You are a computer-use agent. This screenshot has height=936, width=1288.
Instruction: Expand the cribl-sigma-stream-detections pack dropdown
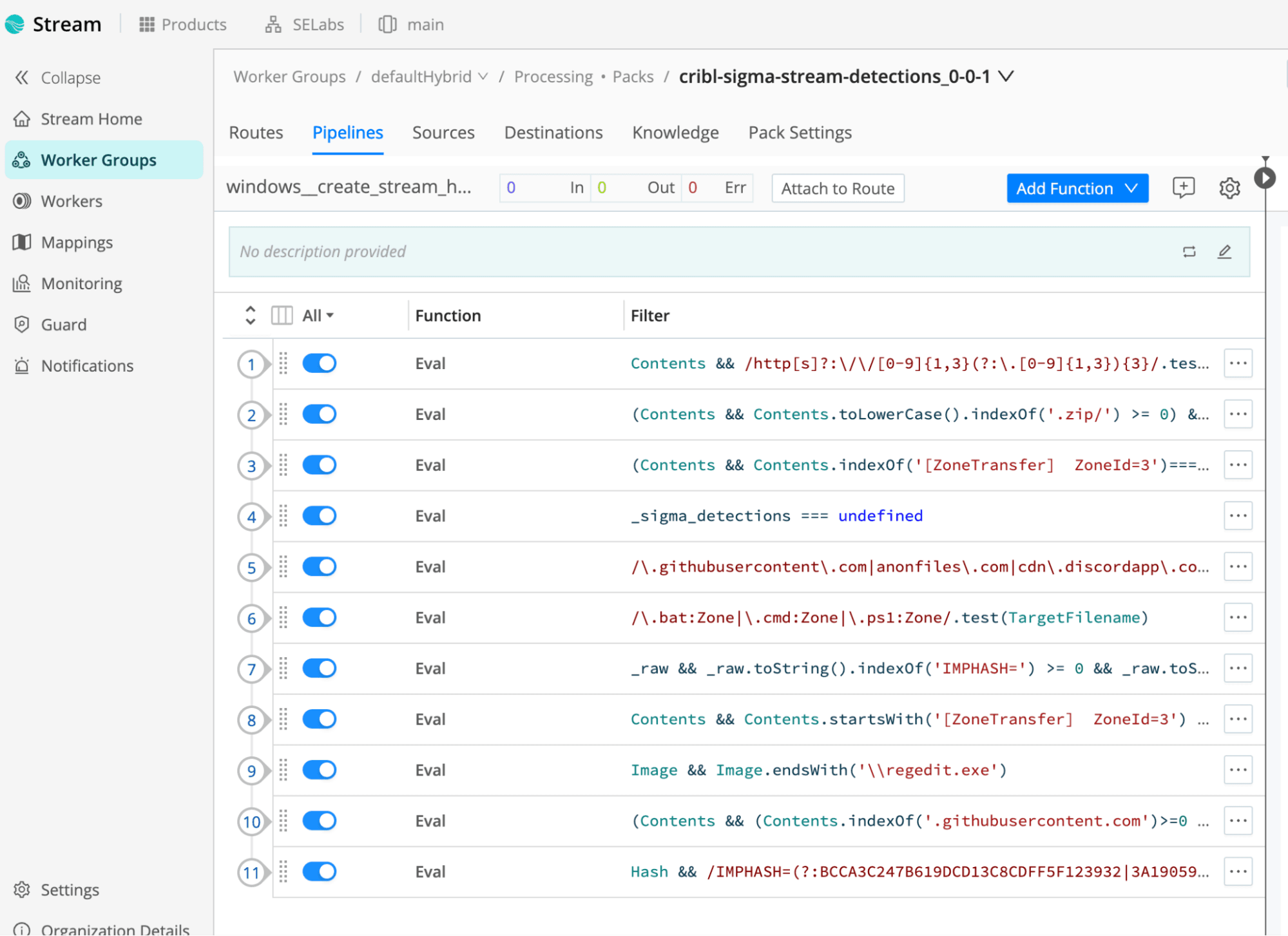pyautogui.click(x=1006, y=77)
